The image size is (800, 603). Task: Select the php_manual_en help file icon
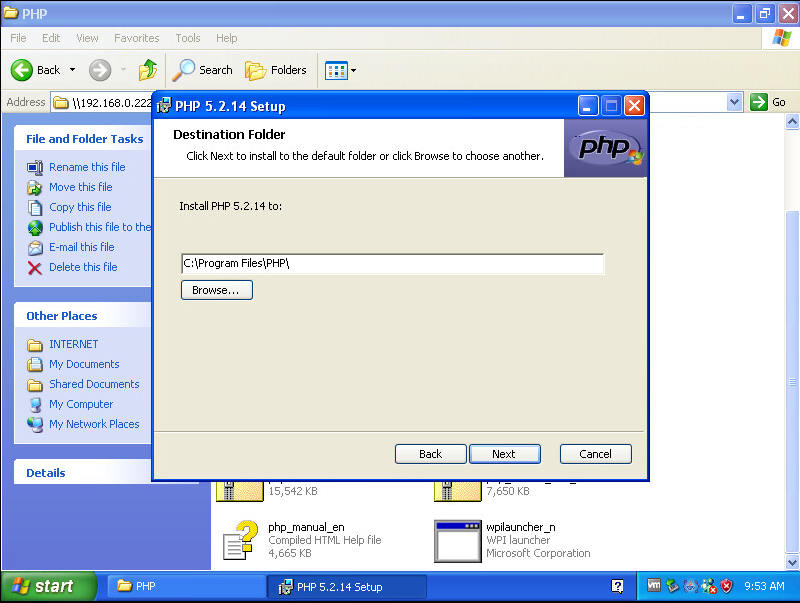click(x=240, y=540)
